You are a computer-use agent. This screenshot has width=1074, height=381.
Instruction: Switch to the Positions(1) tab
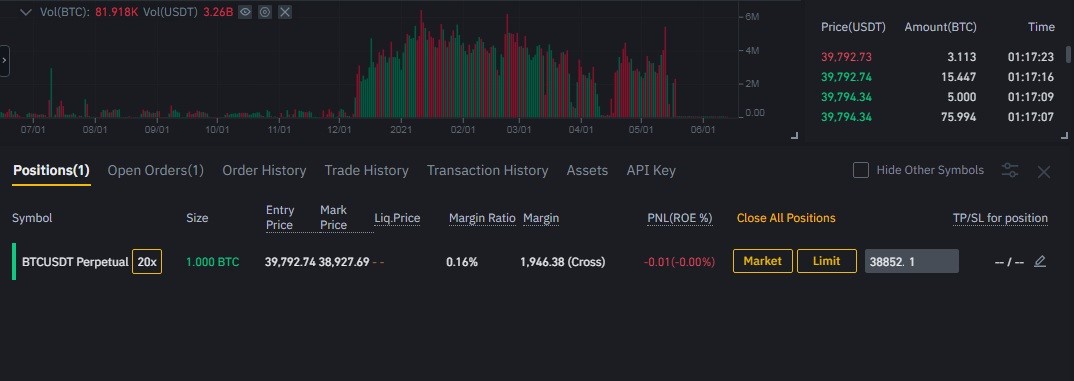click(51, 170)
